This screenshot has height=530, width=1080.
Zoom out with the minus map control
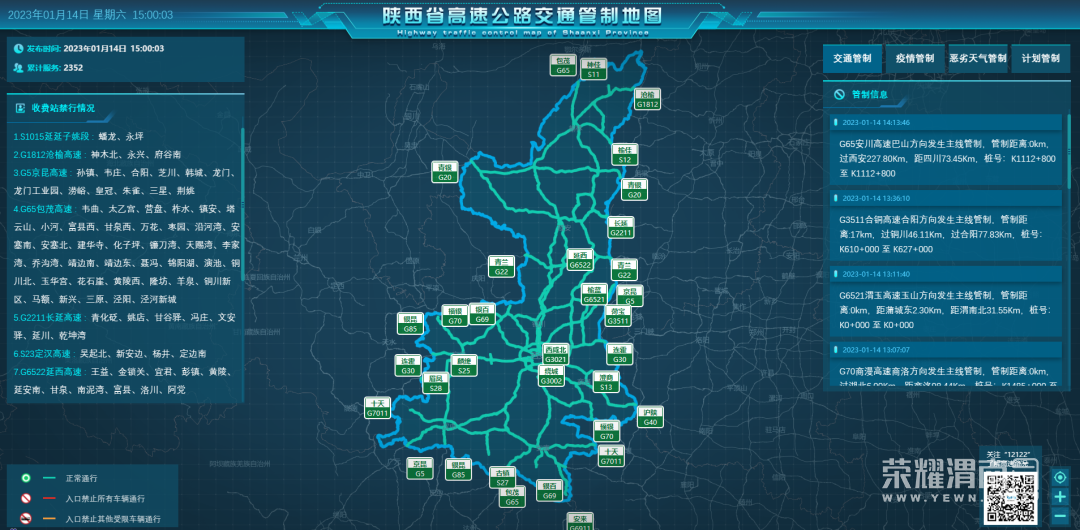[x=1059, y=515]
